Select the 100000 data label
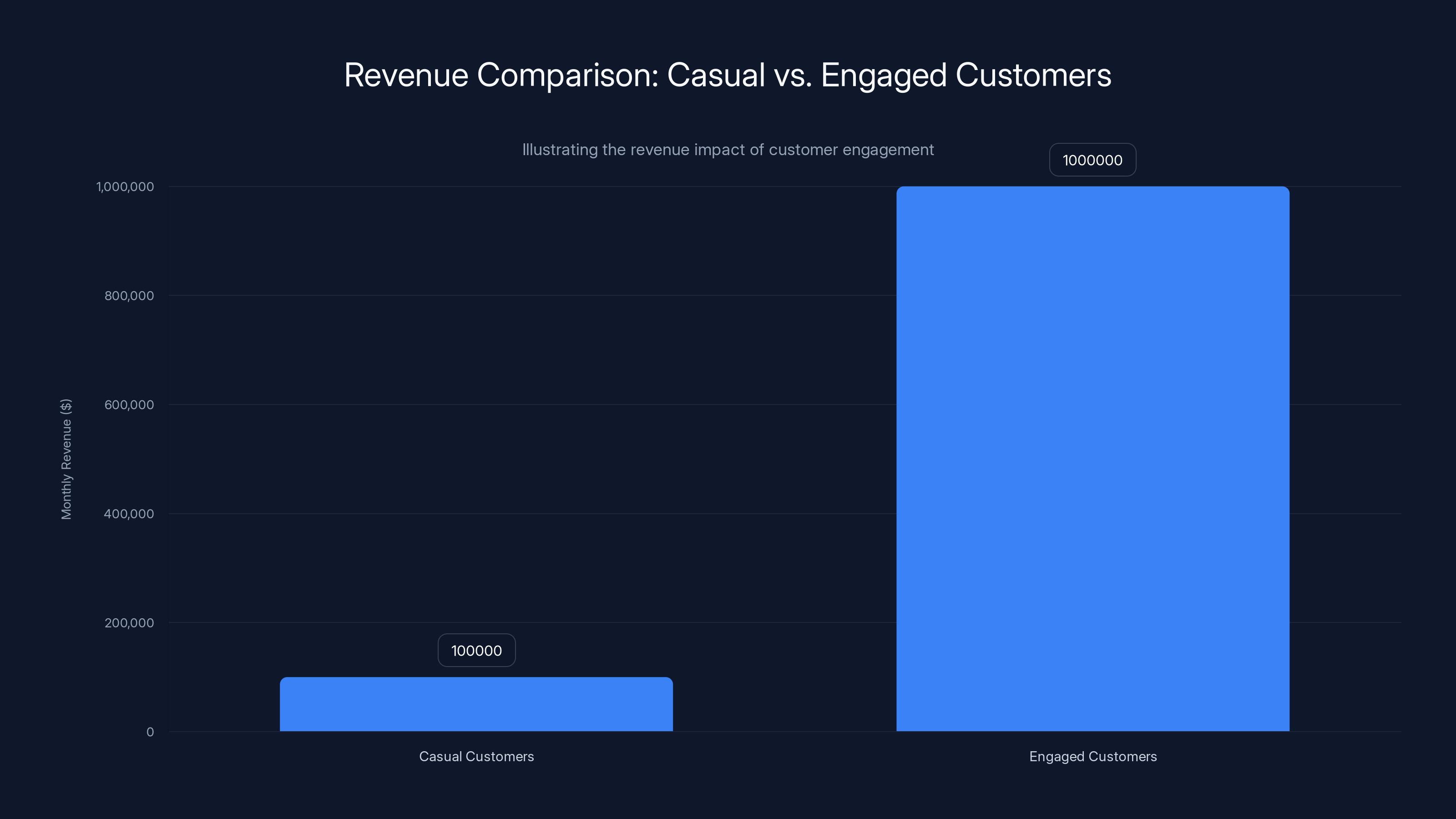Image resolution: width=1456 pixels, height=819 pixels. tap(476, 650)
